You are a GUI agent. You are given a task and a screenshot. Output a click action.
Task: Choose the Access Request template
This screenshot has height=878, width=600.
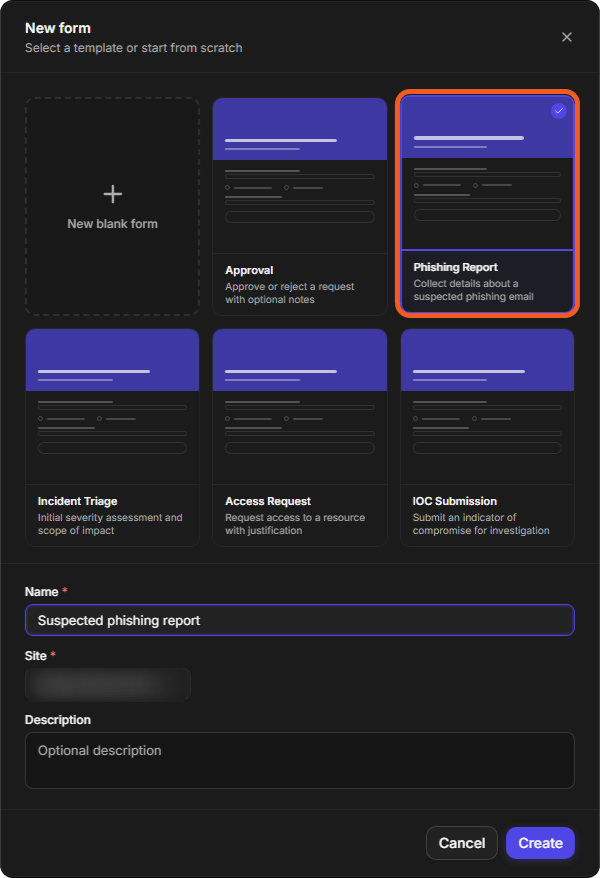click(299, 437)
